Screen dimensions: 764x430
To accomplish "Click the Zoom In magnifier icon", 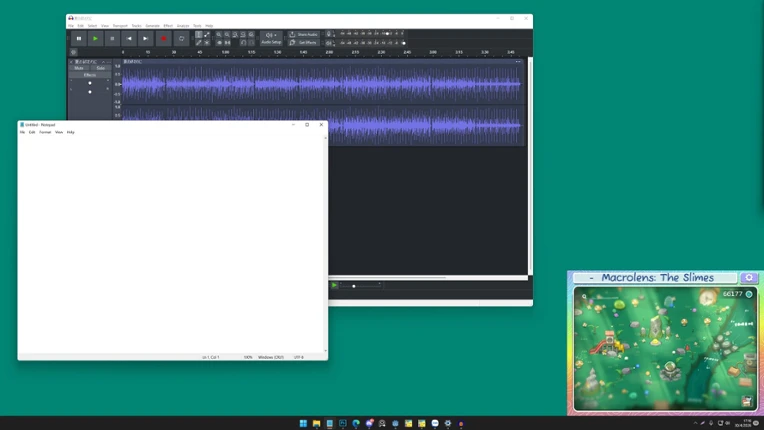I will 219,35.
